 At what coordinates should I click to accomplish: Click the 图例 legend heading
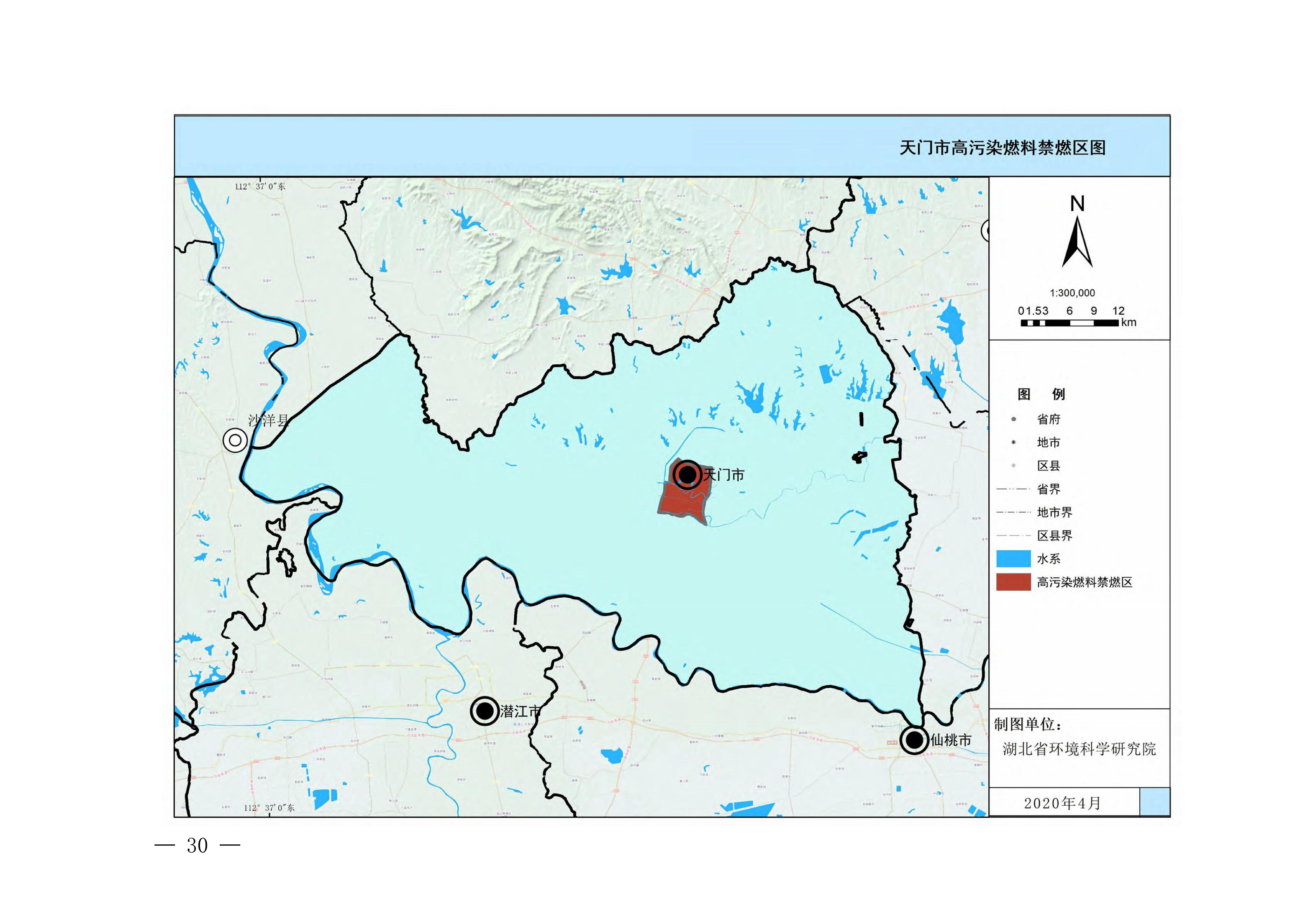click(x=1041, y=394)
